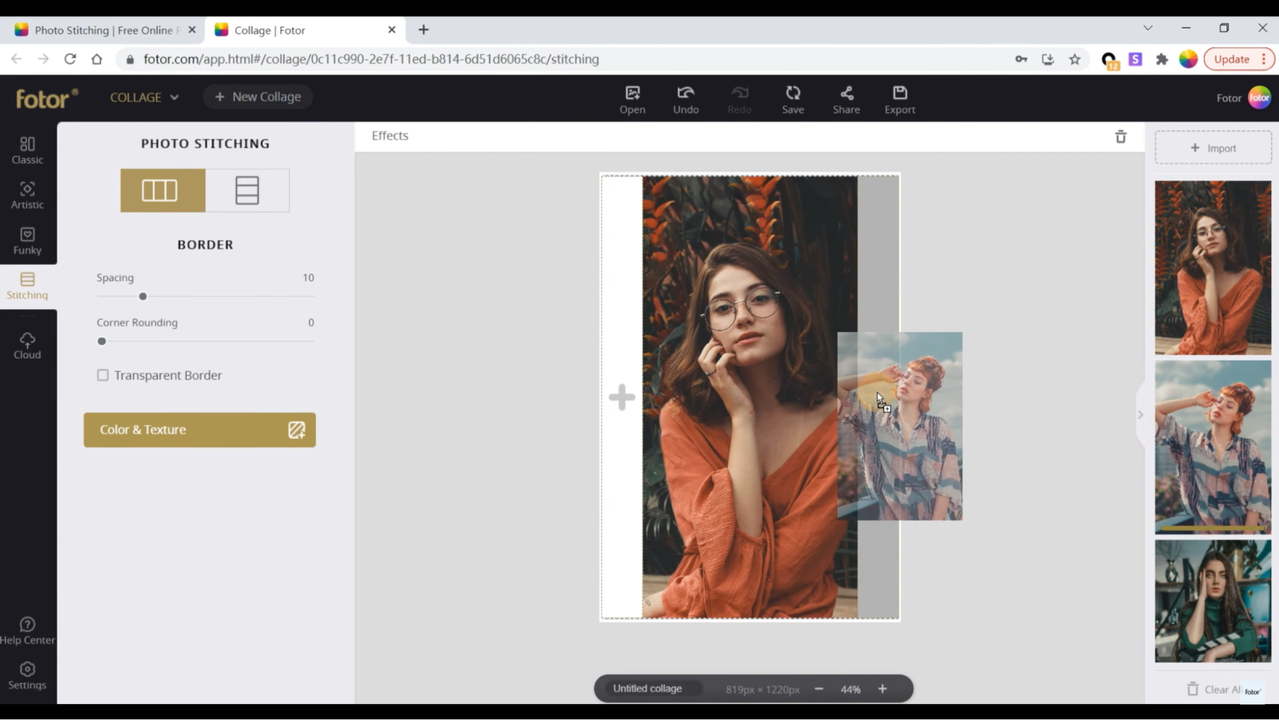Enable the Transparent Border checkbox

(103, 375)
